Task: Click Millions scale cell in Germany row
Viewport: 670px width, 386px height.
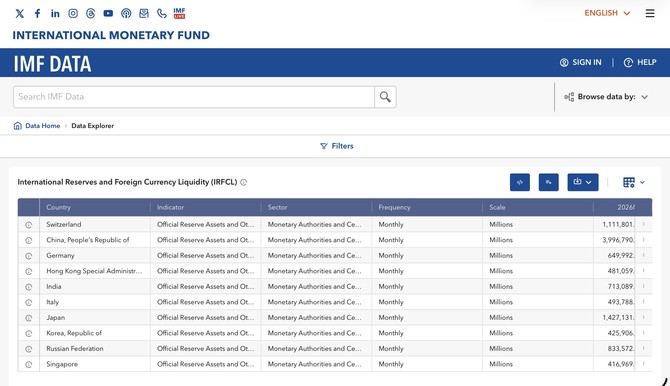Action: tap(538, 256)
